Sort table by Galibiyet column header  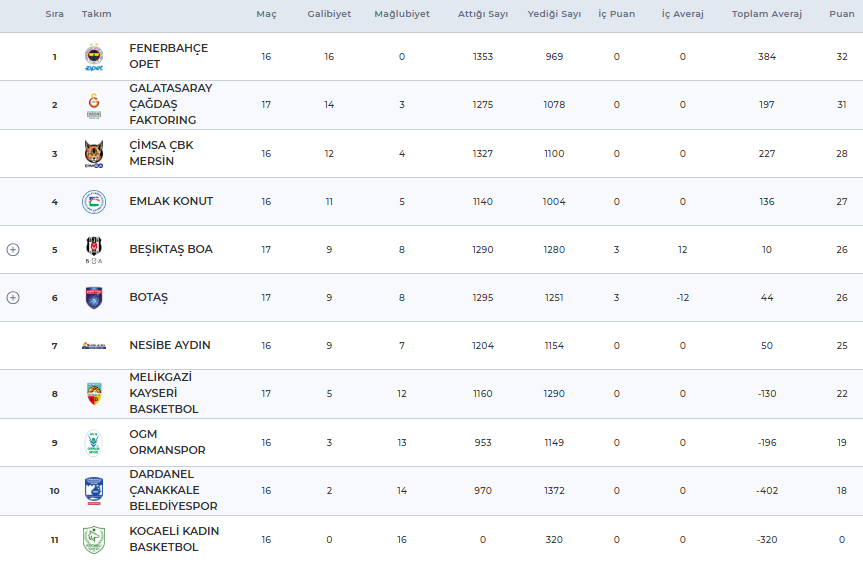[329, 15]
